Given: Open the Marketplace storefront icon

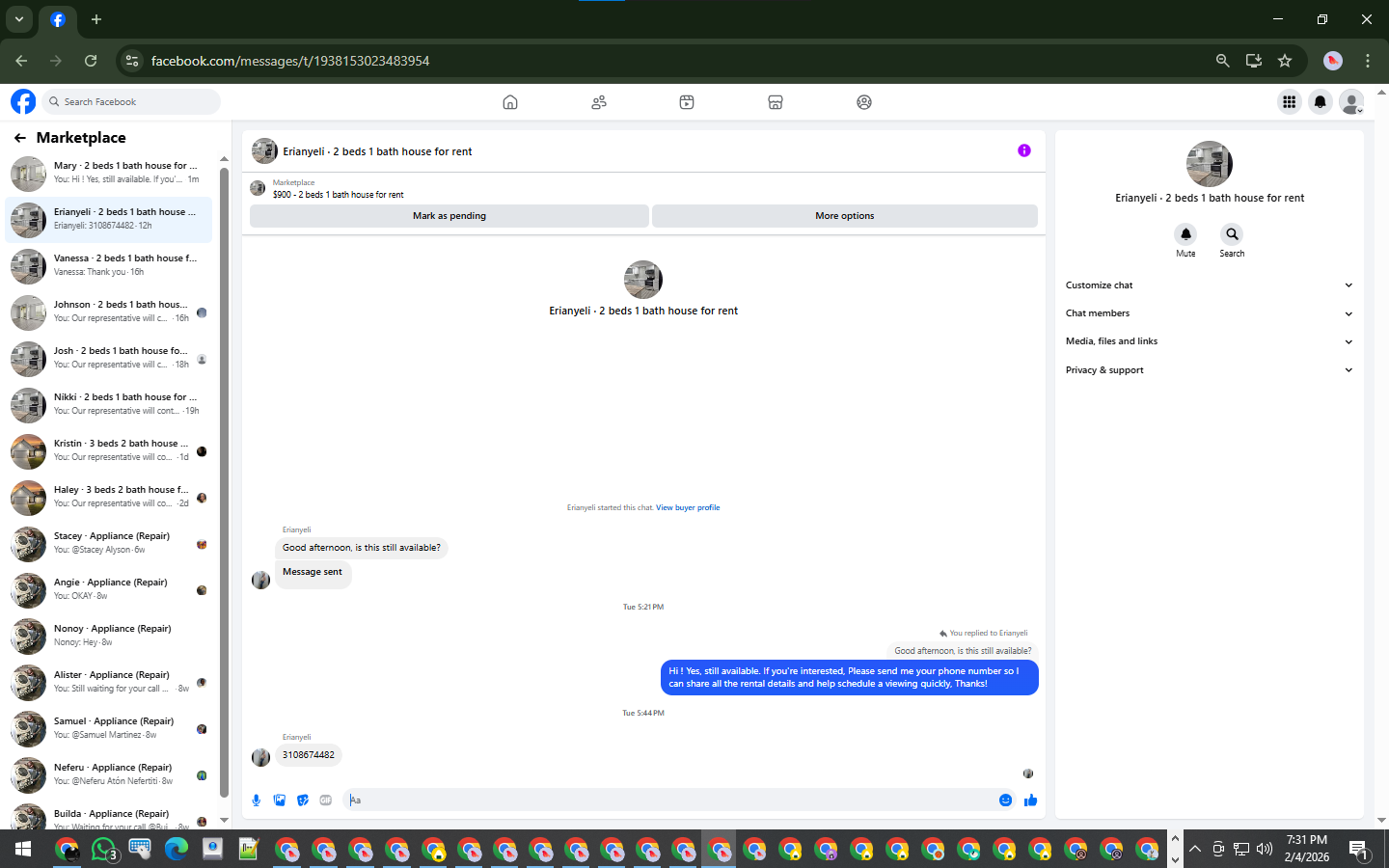Looking at the screenshot, I should pyautogui.click(x=776, y=102).
